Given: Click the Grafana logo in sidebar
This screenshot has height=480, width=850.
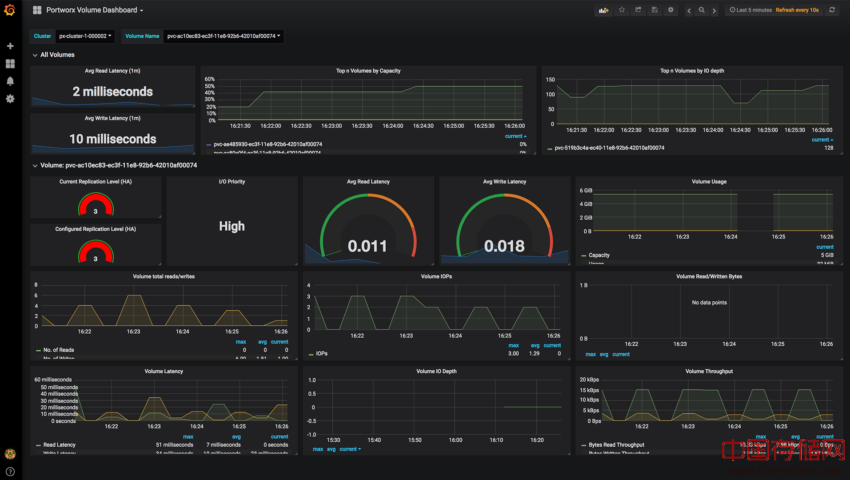Looking at the screenshot, I should coord(10,10).
